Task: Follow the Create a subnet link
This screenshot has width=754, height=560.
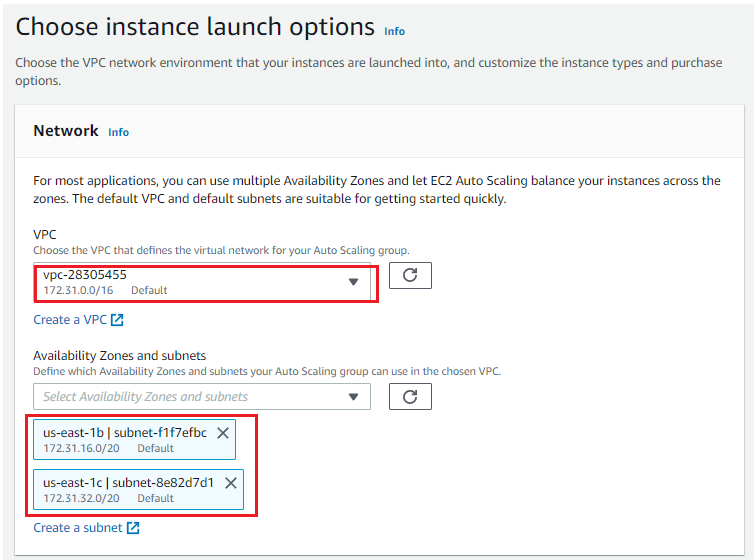Action: [x=77, y=528]
